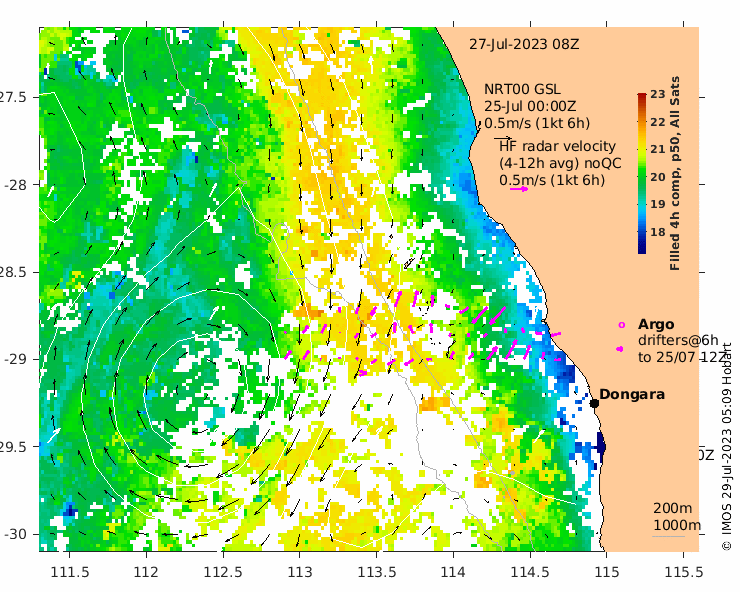Click the 'HF radar velocity' label

point(557,146)
